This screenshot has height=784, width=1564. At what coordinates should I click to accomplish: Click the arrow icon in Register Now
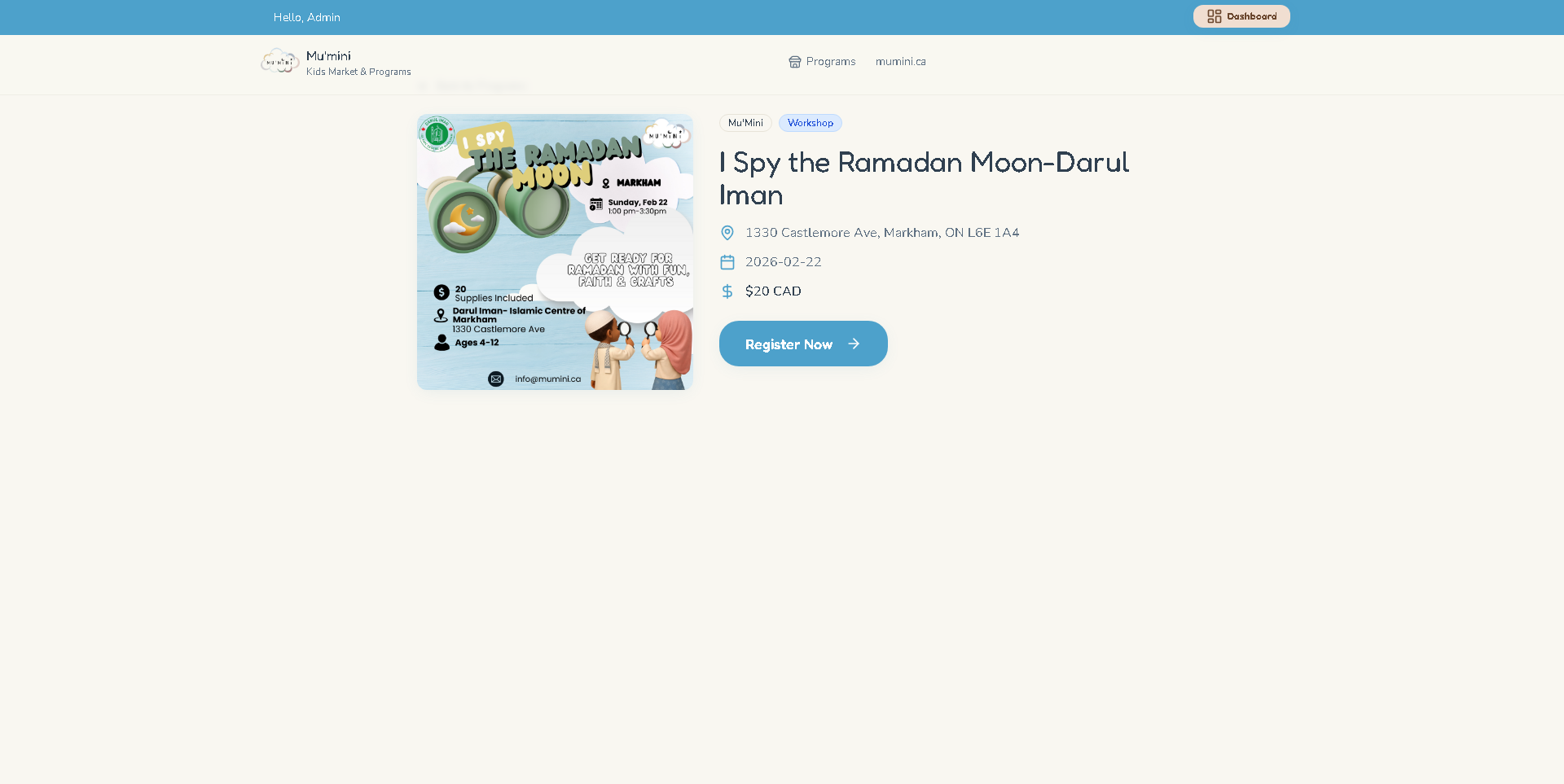pos(854,344)
